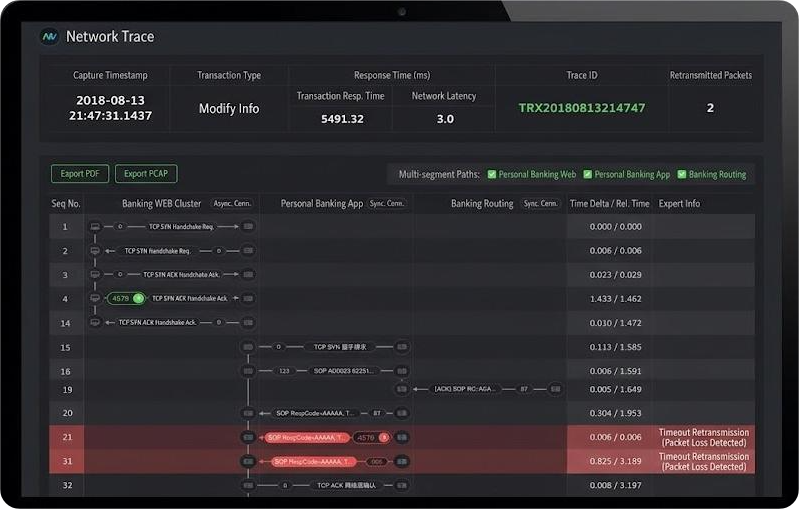
Task: Click green 4579 delay badge in row 4
Action: point(126,299)
